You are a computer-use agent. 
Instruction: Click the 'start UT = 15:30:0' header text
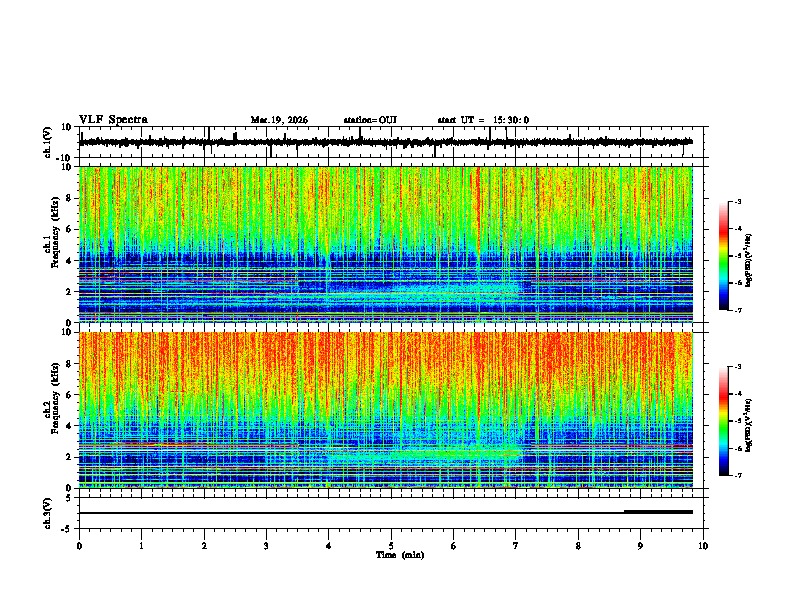483,120
